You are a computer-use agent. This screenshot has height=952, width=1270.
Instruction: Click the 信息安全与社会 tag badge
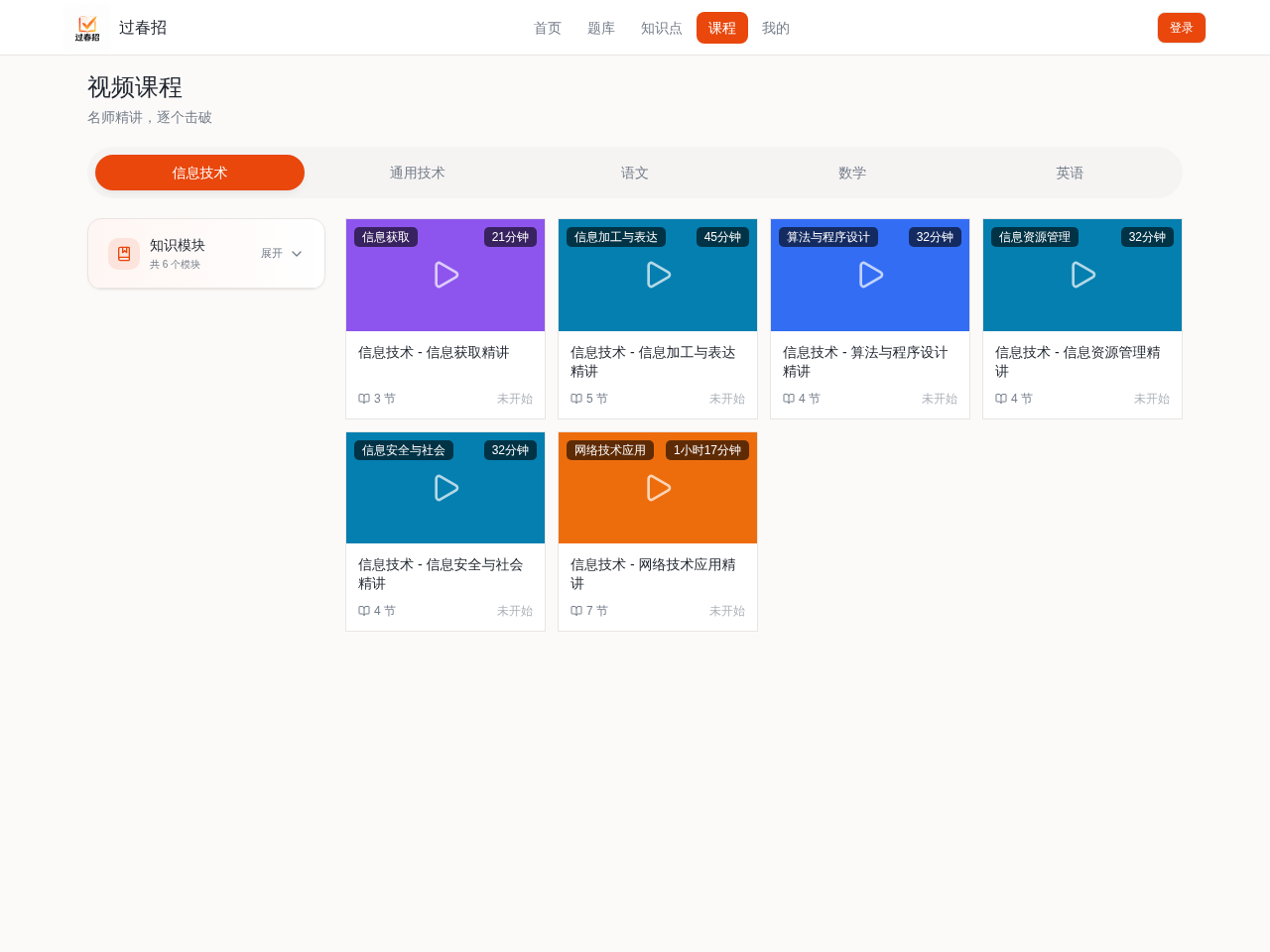click(x=404, y=450)
